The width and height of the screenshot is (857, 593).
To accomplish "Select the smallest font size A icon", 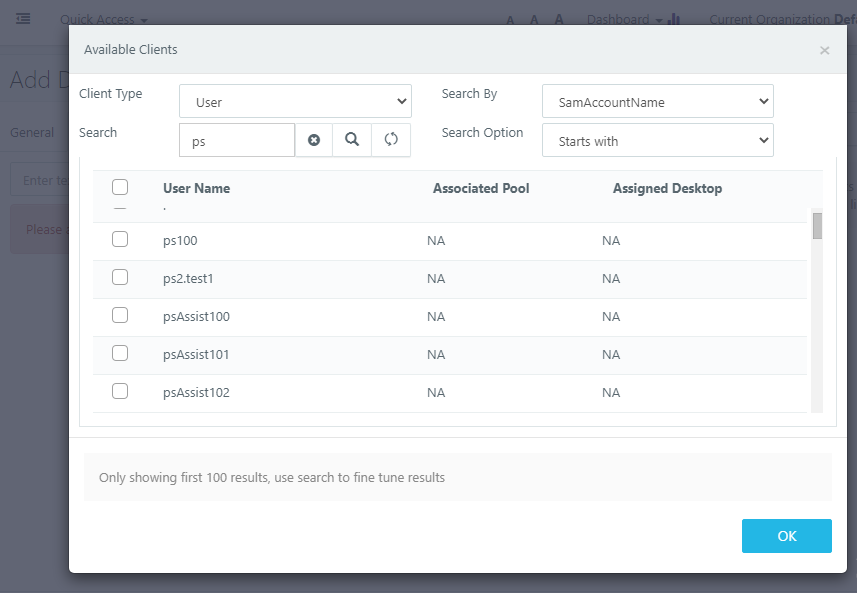I will [510, 21].
